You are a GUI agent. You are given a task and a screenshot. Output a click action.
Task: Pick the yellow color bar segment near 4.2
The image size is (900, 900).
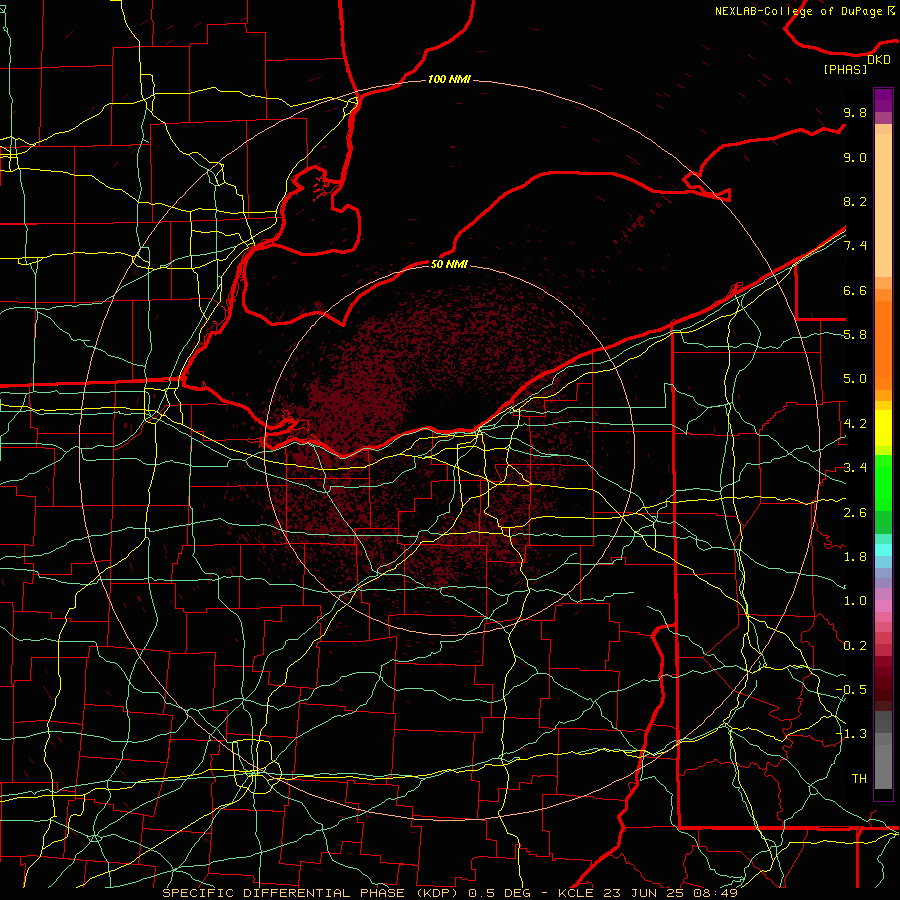coord(883,427)
